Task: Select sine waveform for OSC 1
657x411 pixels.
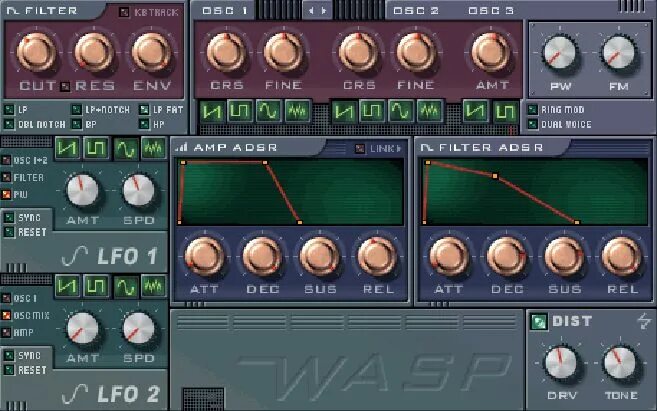Action: click(268, 112)
